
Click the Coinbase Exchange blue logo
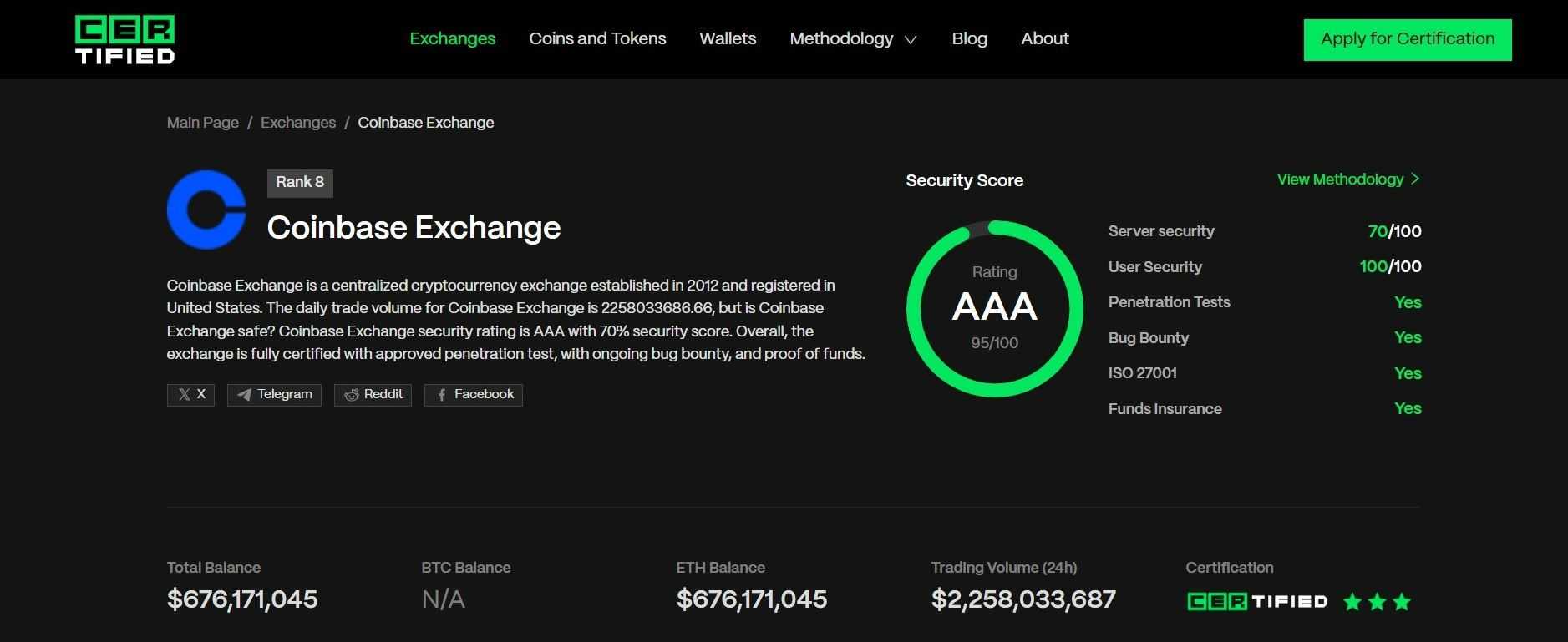(206, 210)
